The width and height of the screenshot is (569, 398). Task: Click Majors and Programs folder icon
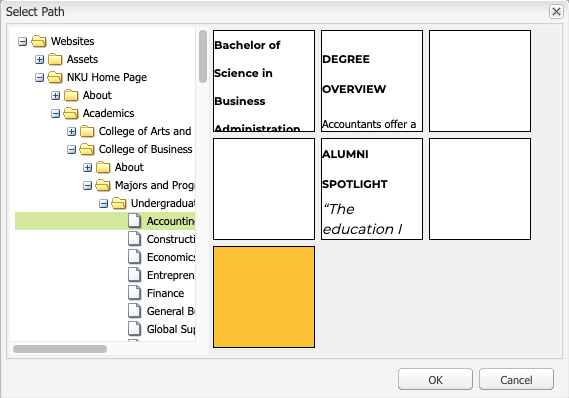pos(103,185)
